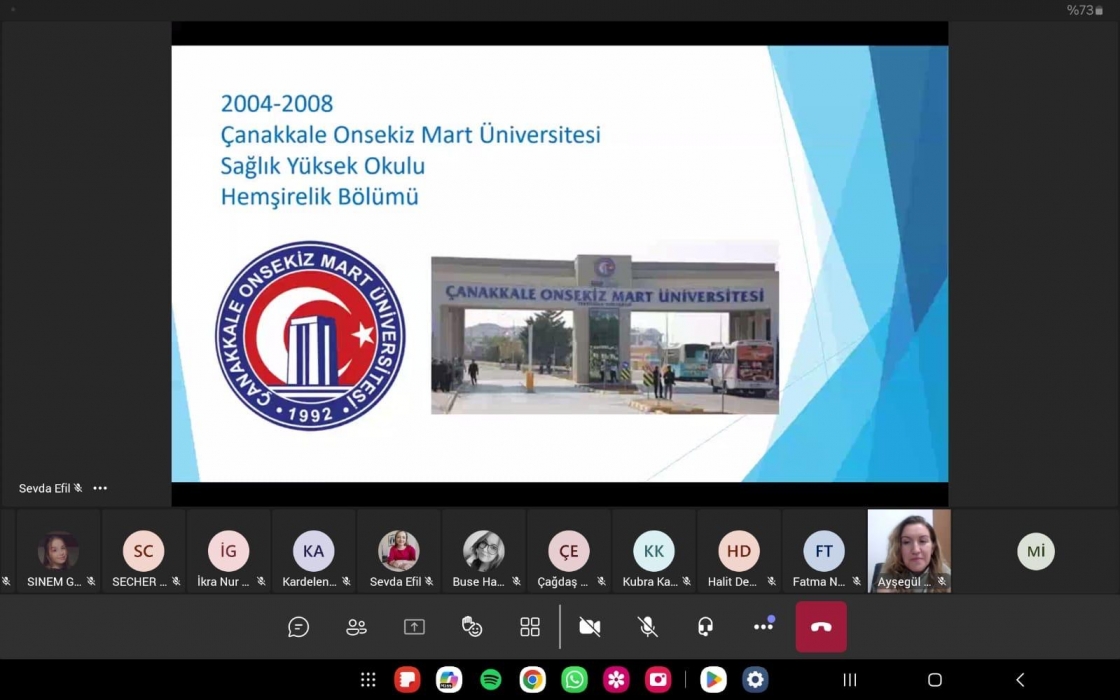Launch Microsoft 365 Copilot from taskbar
This screenshot has height=700, width=1120.
[x=449, y=679]
